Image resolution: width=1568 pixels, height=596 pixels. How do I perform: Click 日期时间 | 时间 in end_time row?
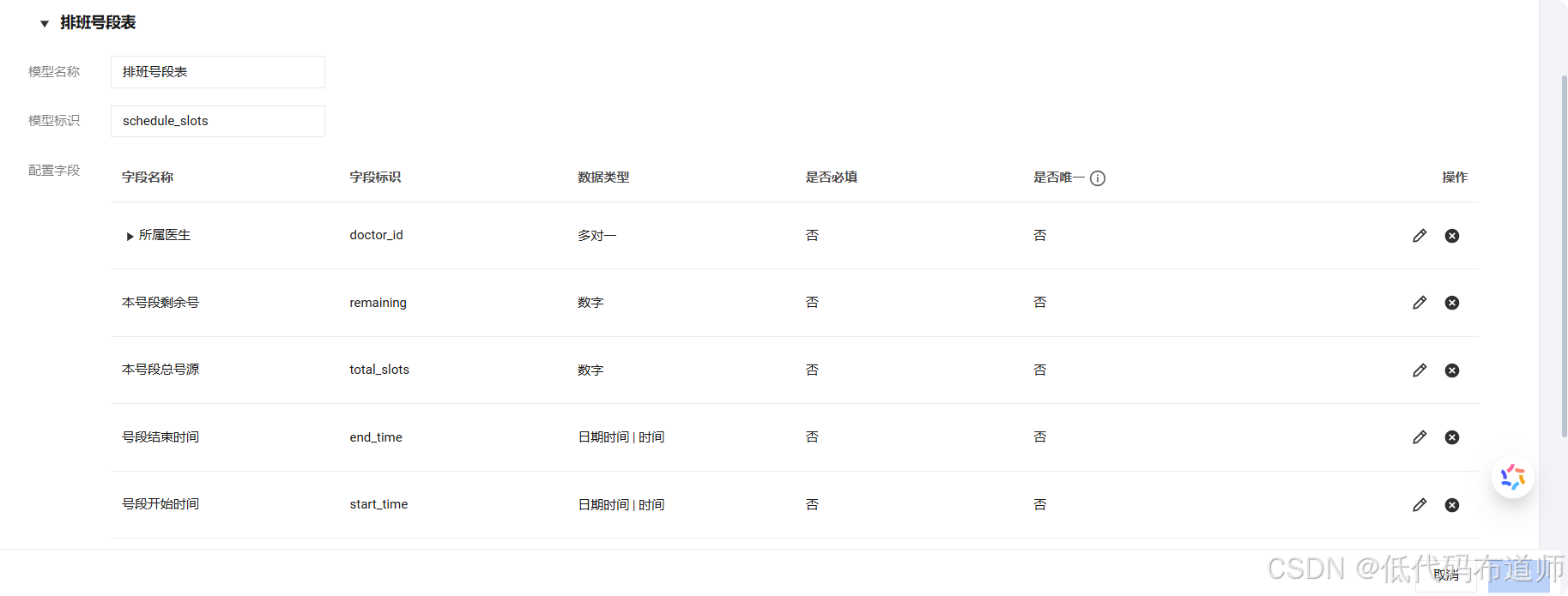click(621, 437)
